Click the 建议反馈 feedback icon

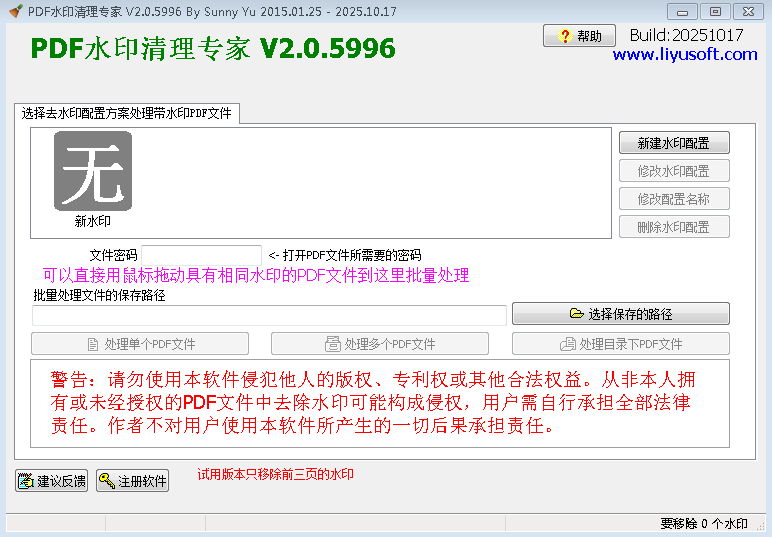[x=26, y=481]
